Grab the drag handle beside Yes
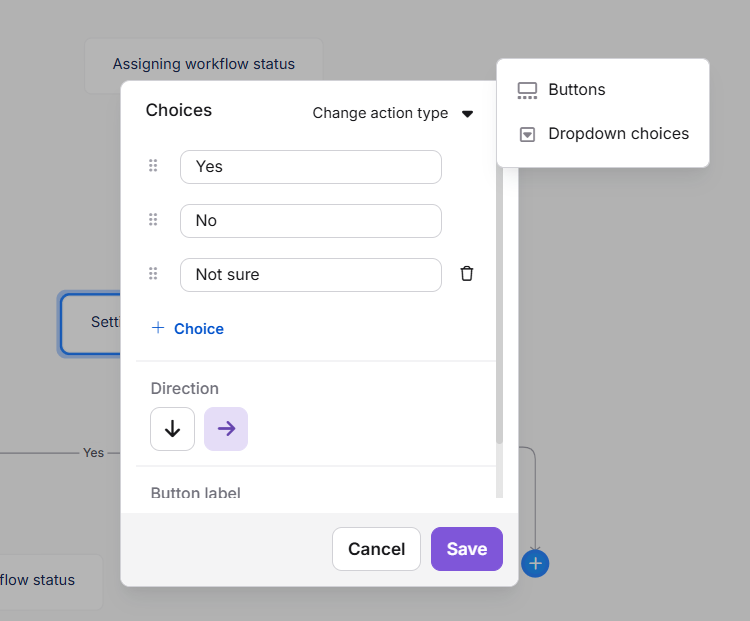750x621 pixels. 153,166
